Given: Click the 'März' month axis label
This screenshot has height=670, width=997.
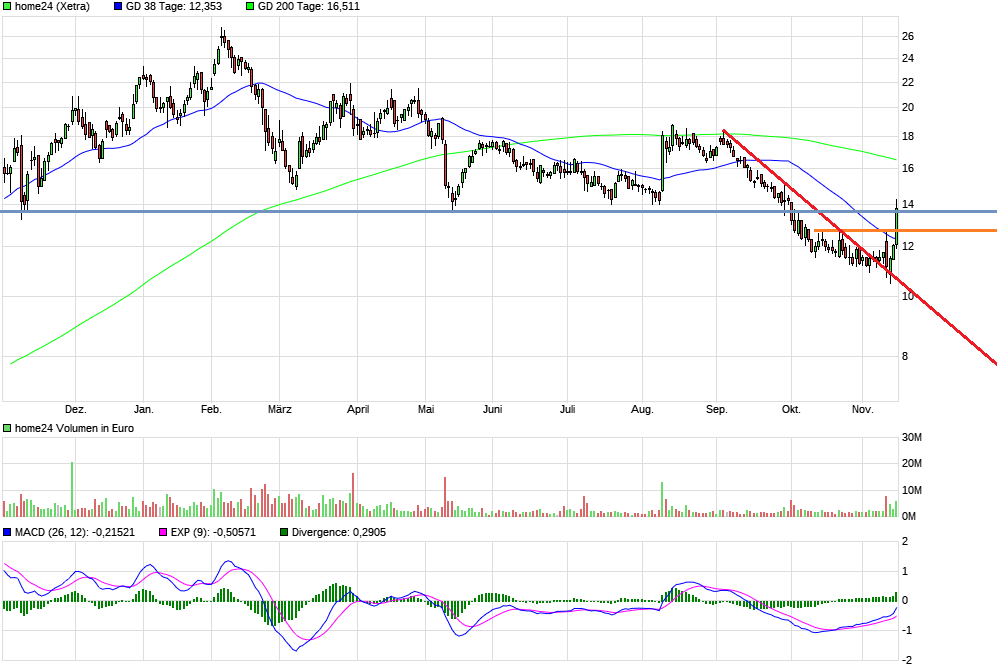Looking at the screenshot, I should coord(280,409).
